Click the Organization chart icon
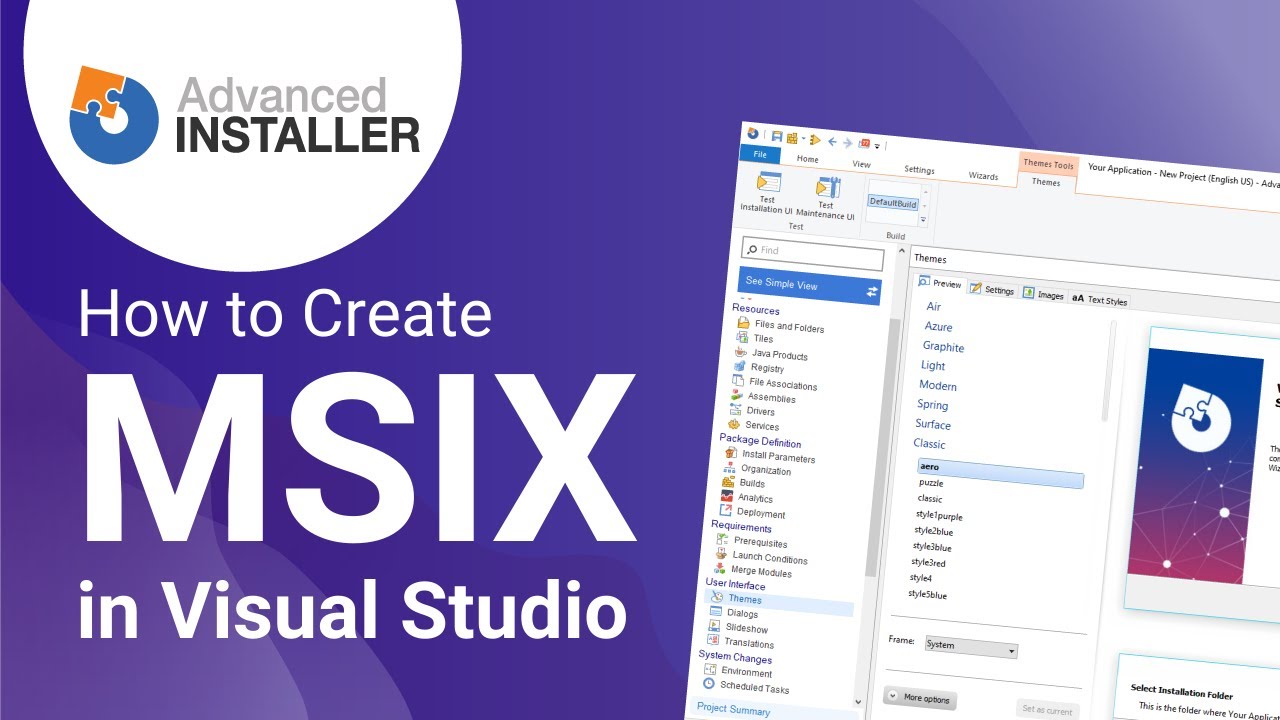This screenshot has width=1280, height=720. pos(729,467)
